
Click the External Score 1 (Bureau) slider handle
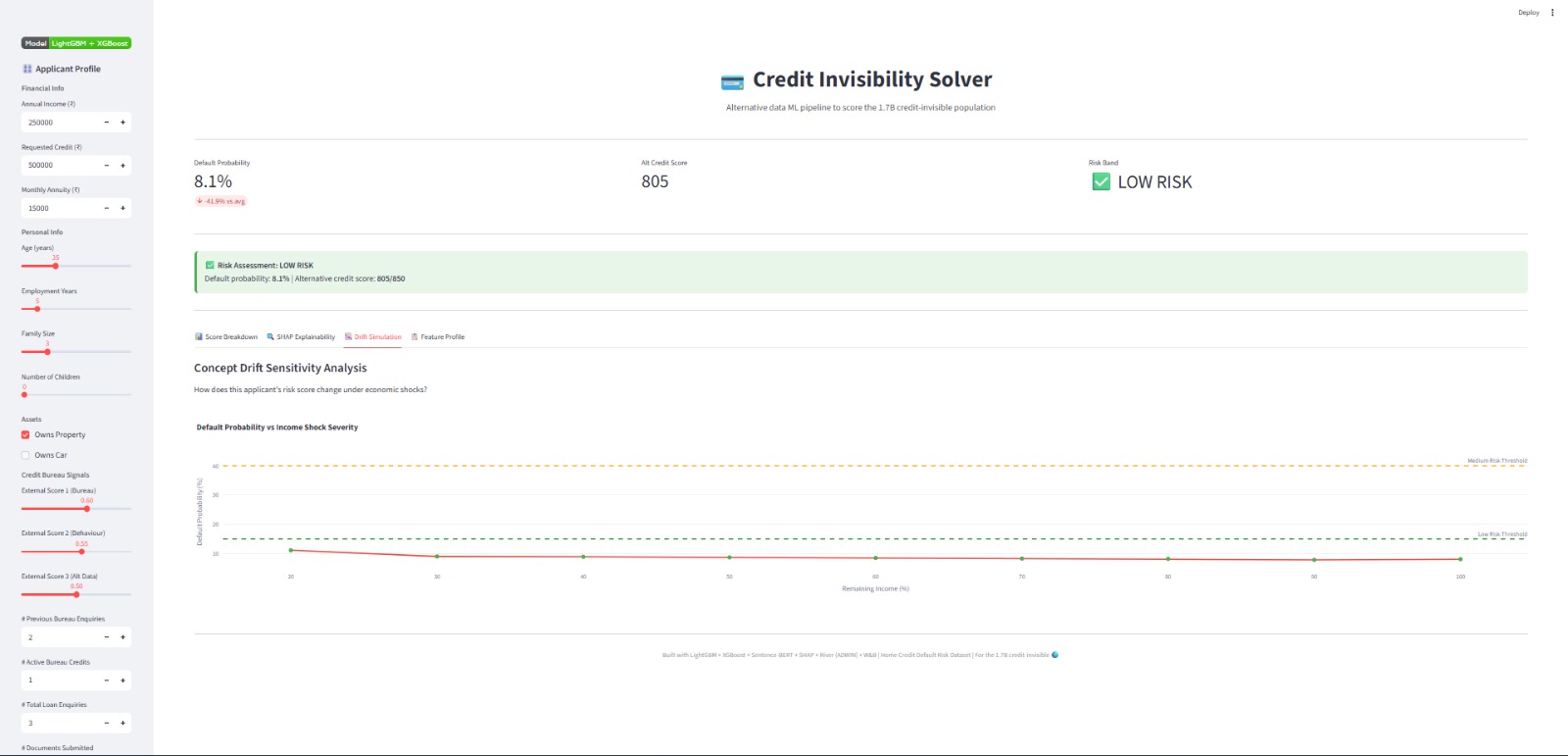coord(86,508)
